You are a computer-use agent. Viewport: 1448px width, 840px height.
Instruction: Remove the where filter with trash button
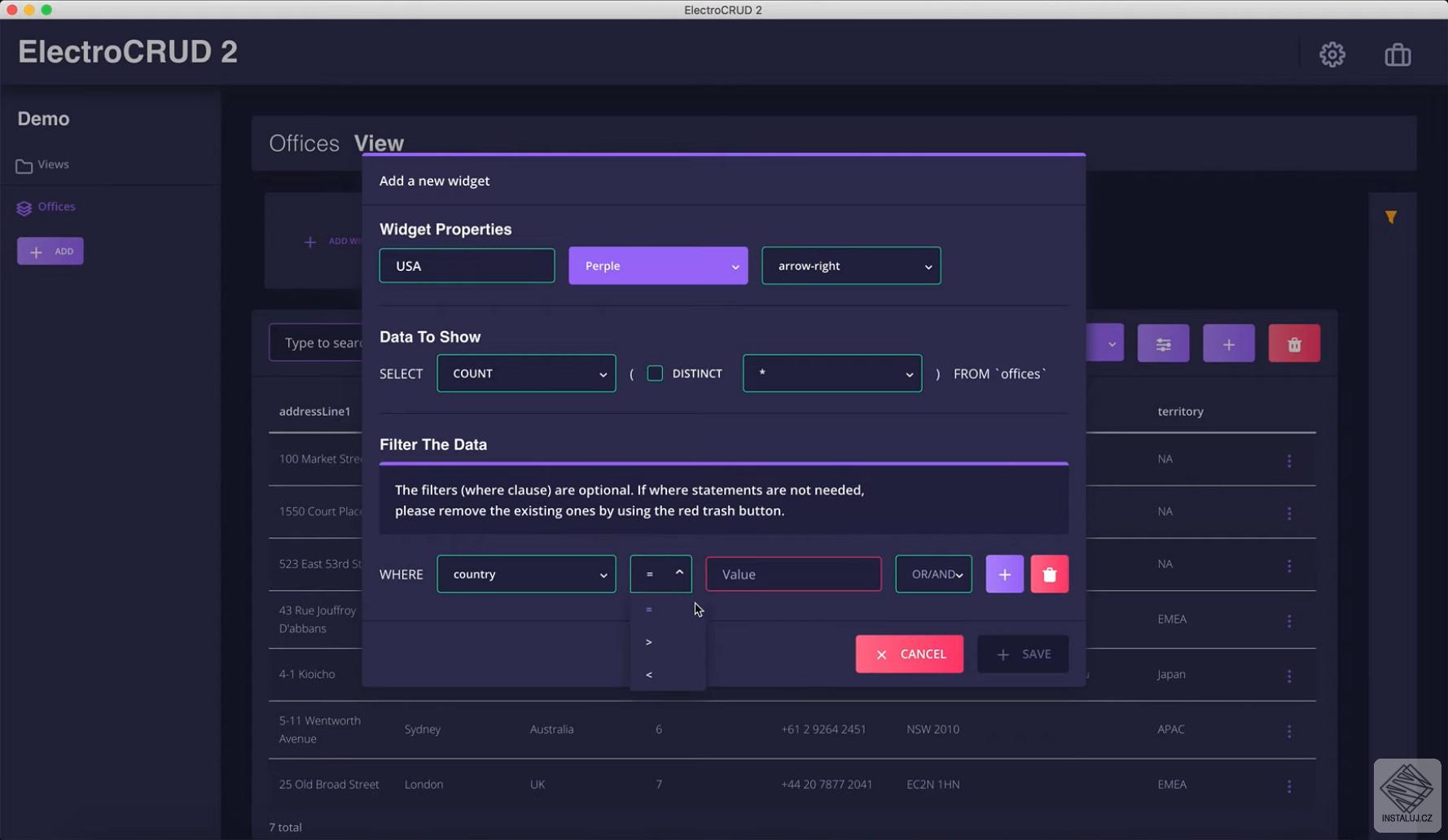(x=1050, y=574)
